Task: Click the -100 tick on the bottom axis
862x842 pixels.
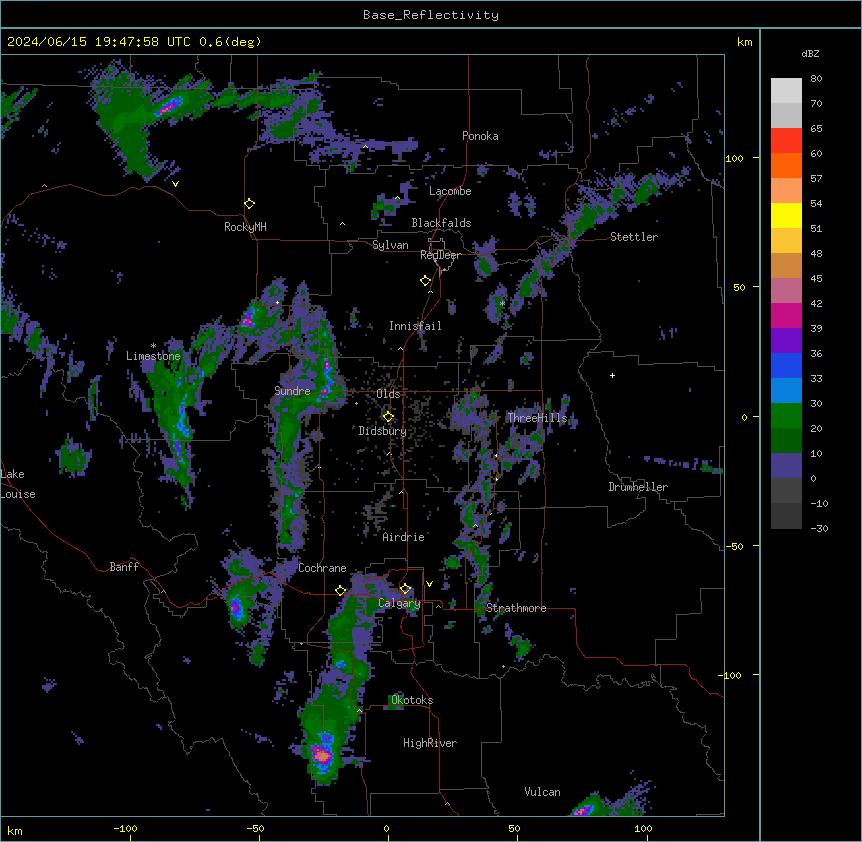Action: [x=125, y=828]
